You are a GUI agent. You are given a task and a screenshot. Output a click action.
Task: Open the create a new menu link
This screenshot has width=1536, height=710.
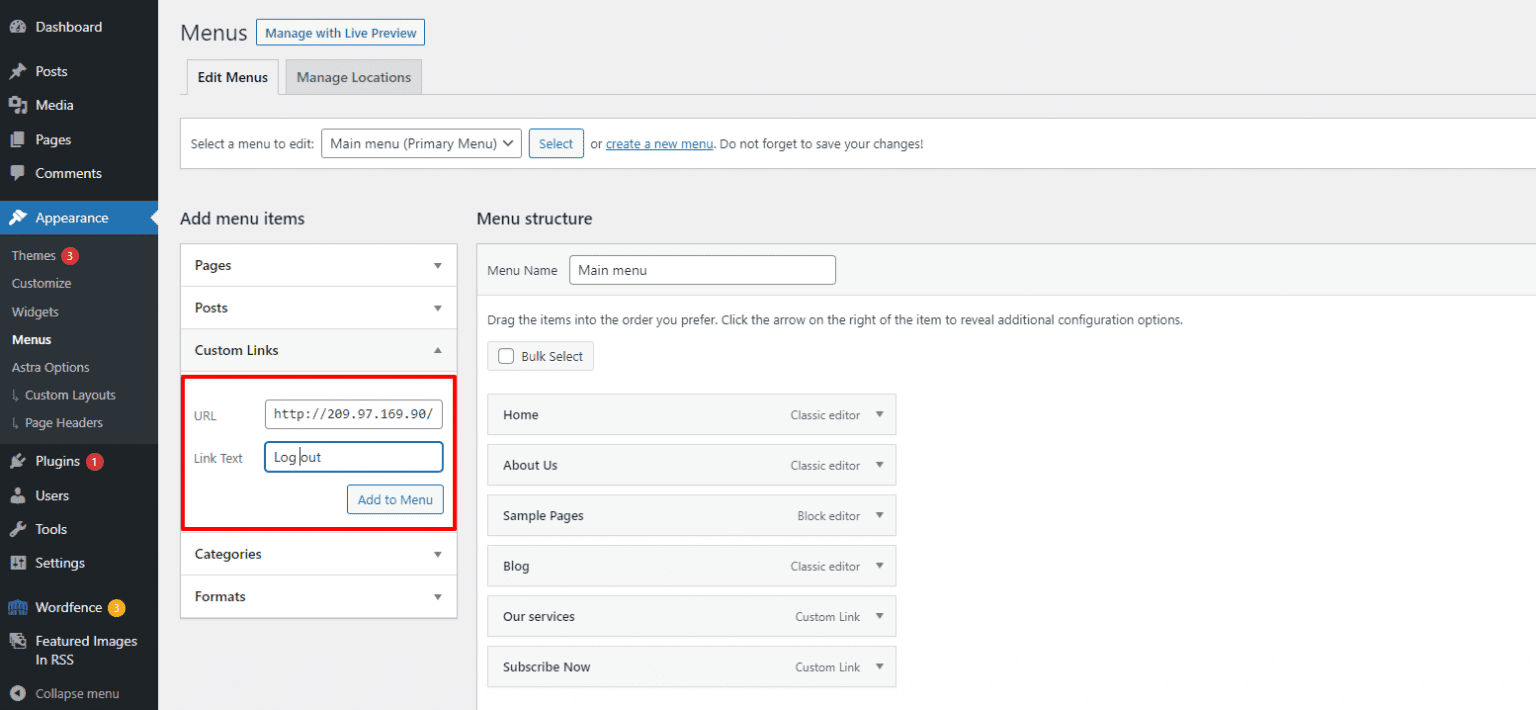[x=658, y=143]
